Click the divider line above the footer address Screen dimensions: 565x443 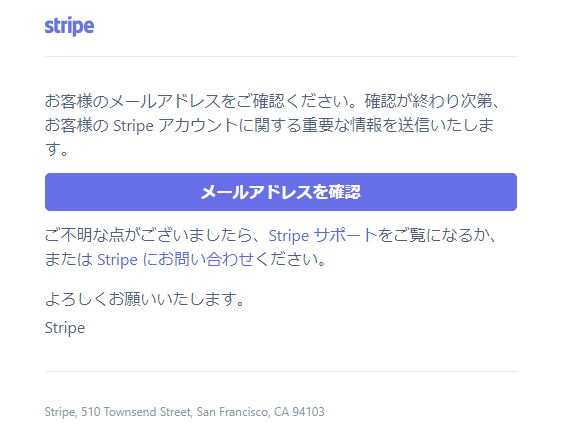(x=281, y=371)
